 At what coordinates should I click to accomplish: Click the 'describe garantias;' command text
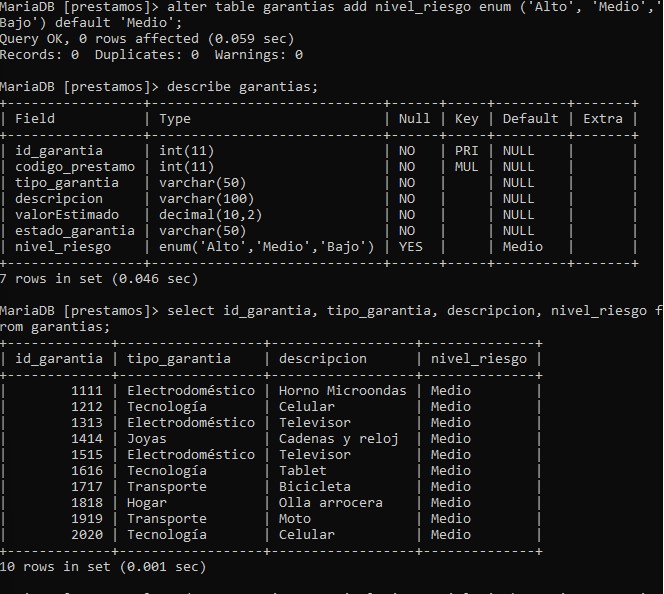242,87
